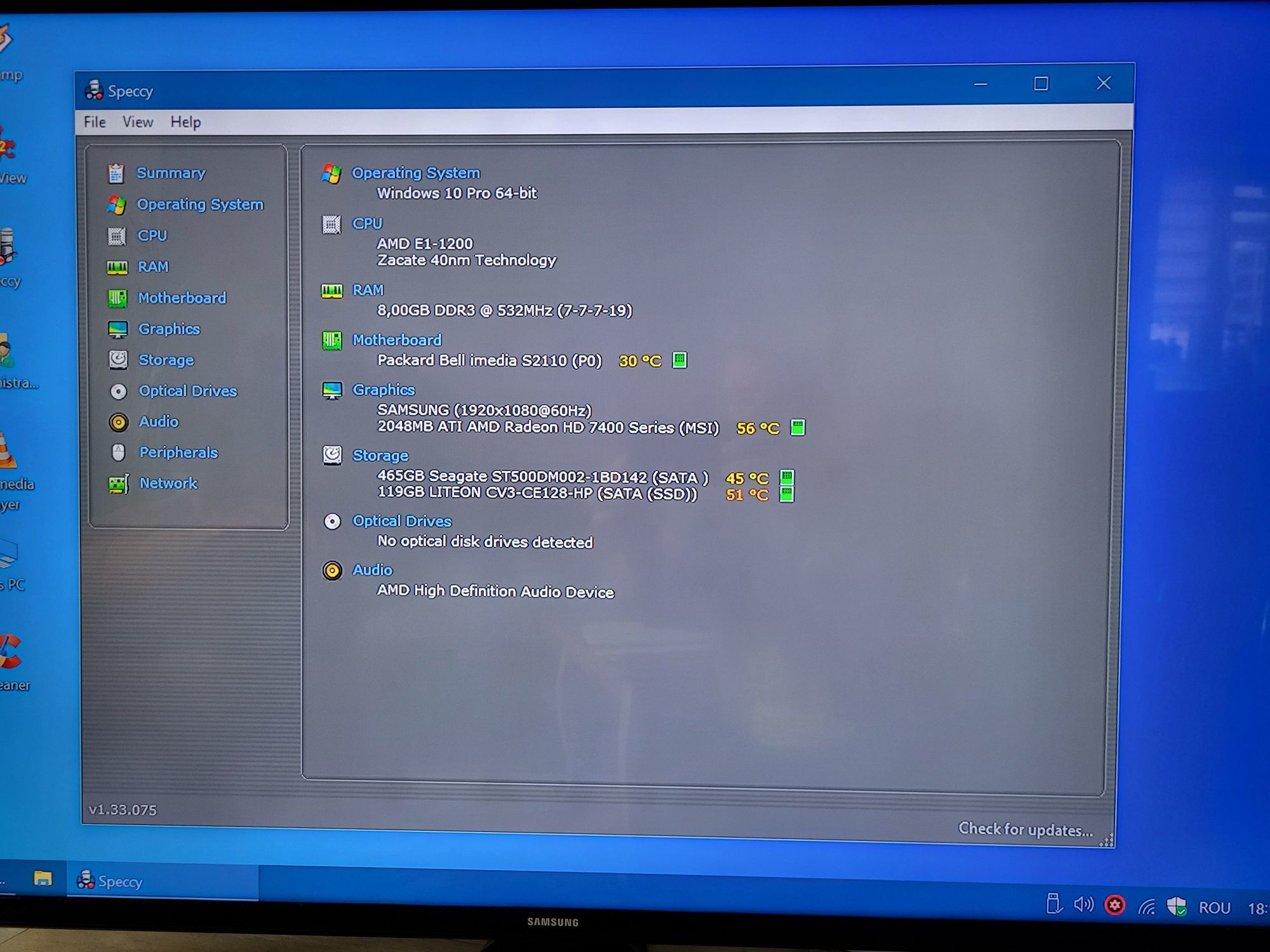The image size is (1270, 952).
Task: Open the CPU heading in summary
Action: click(x=367, y=223)
